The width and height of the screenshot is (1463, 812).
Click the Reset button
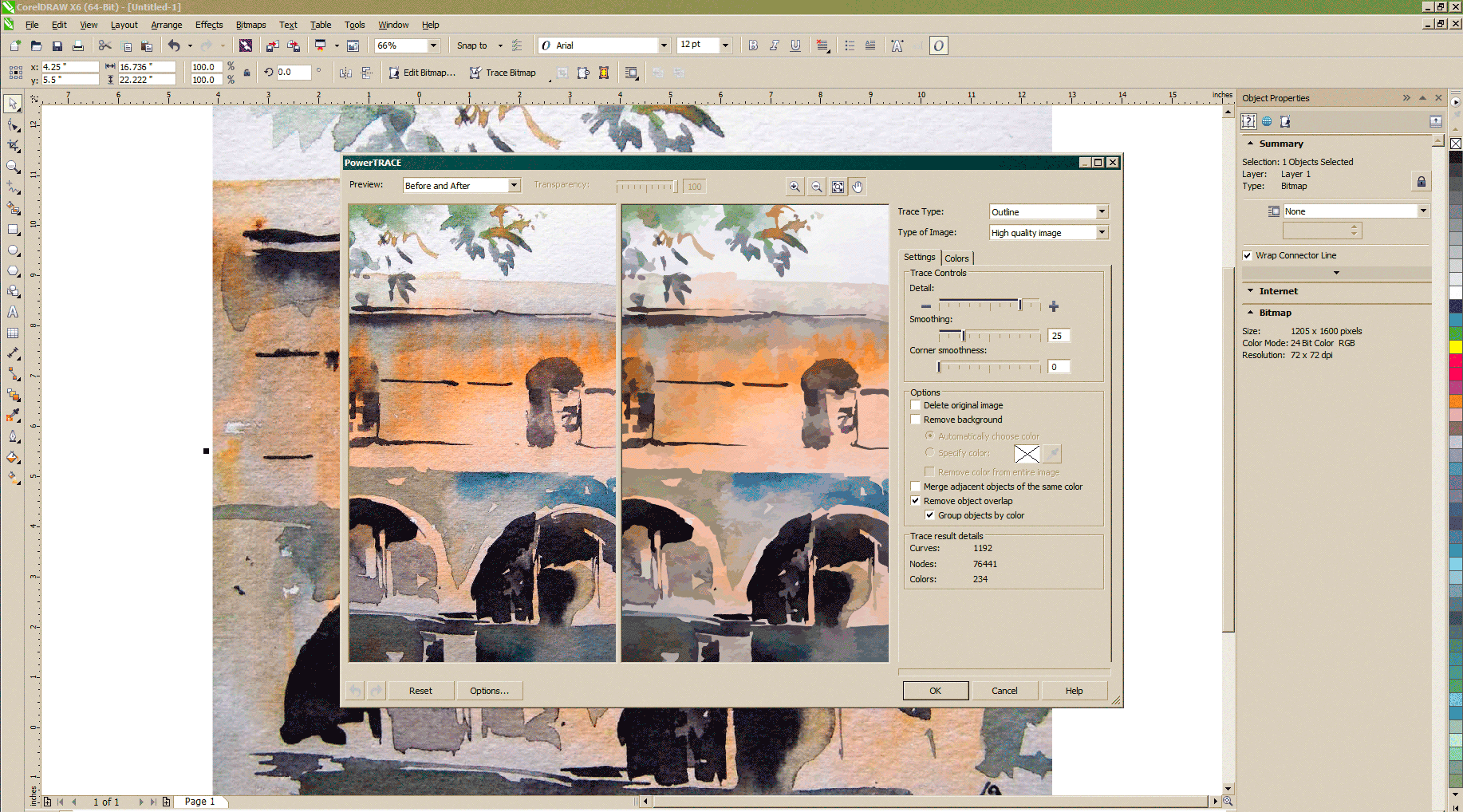coord(420,691)
